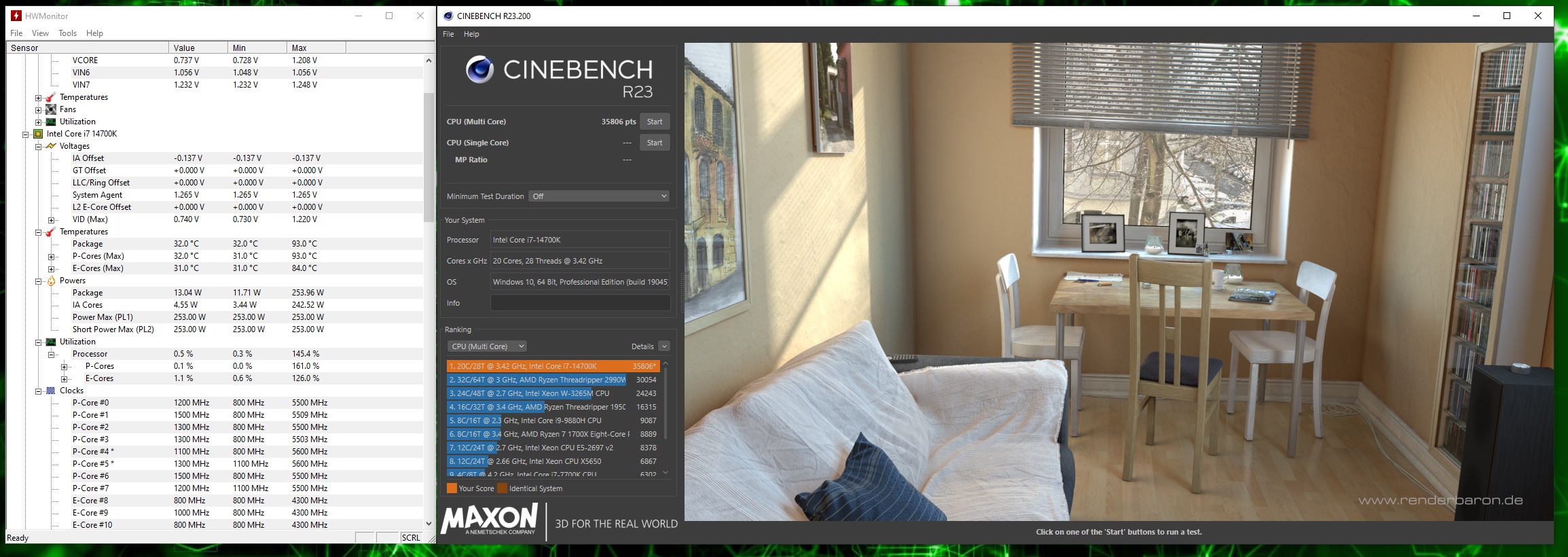The width and height of the screenshot is (1568, 557).
Task: Expand the P-Cores utilization row
Action: 64,367
